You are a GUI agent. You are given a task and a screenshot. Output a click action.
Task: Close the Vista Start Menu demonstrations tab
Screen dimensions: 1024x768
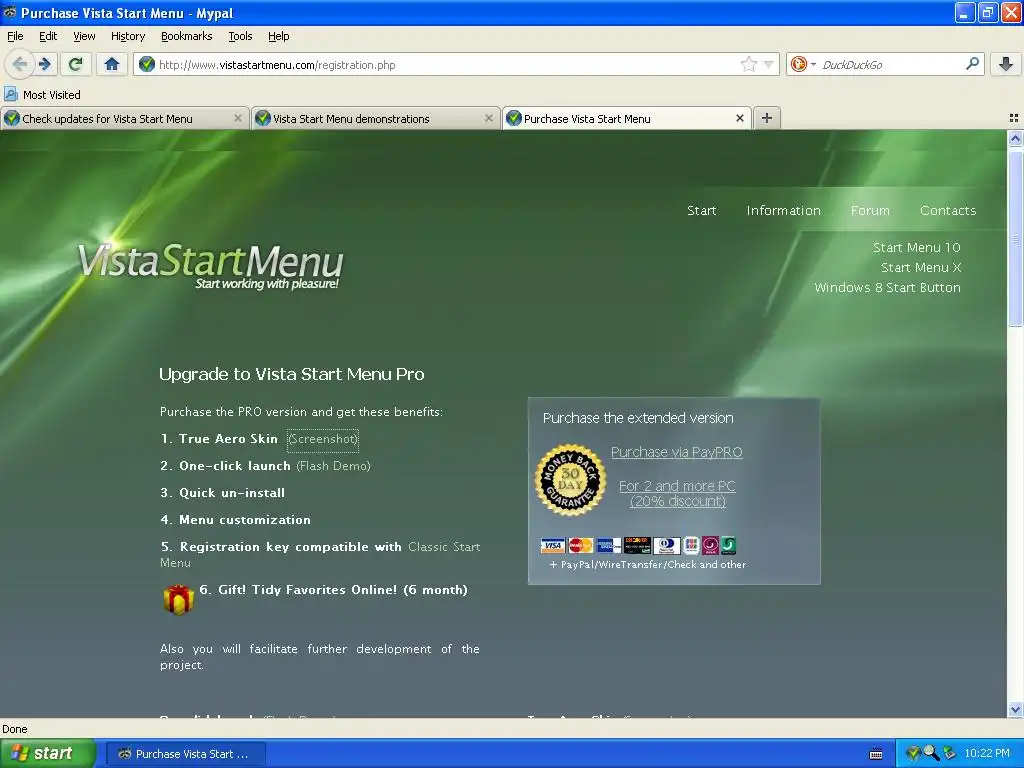(x=488, y=118)
